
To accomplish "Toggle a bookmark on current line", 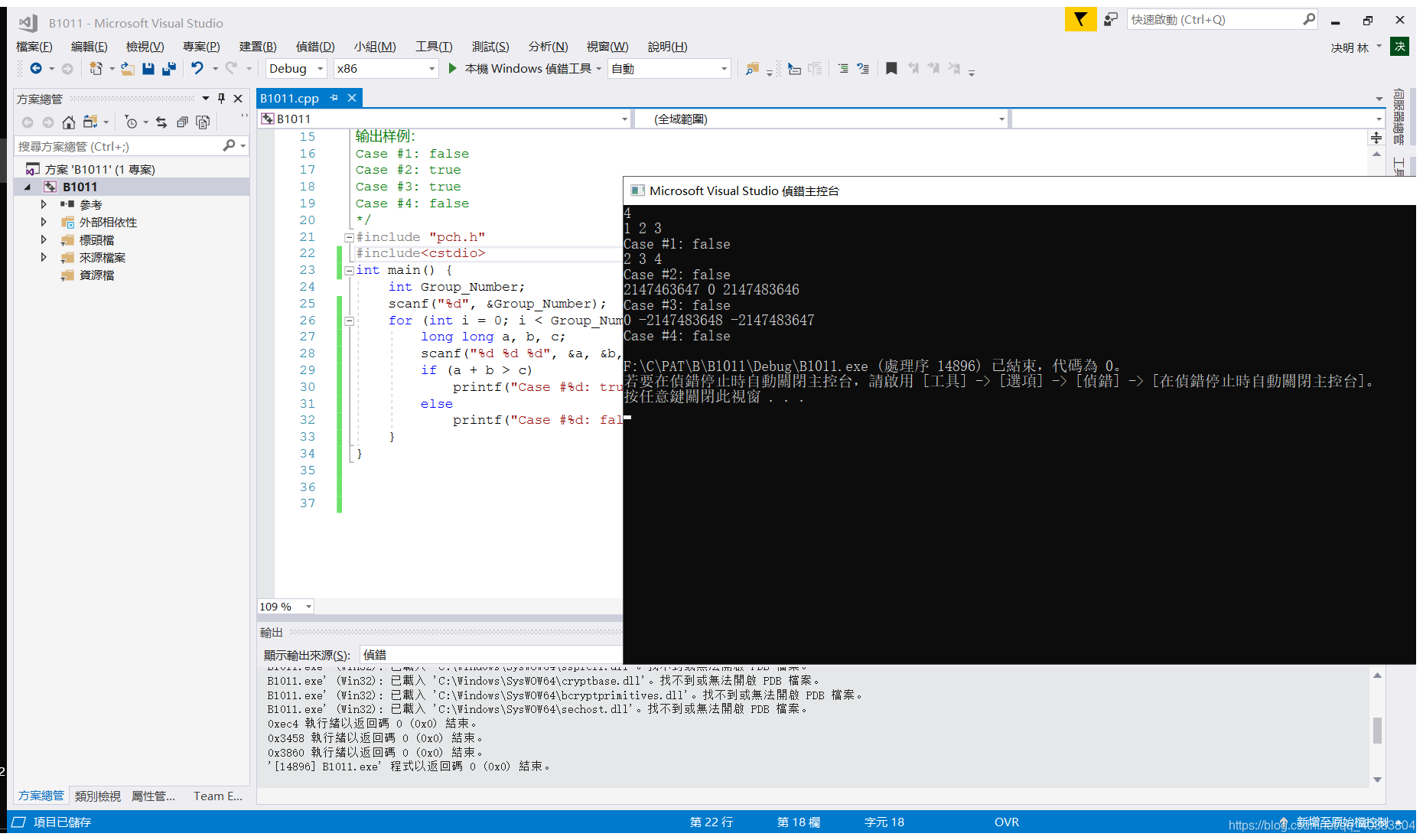I will pyautogui.click(x=891, y=69).
